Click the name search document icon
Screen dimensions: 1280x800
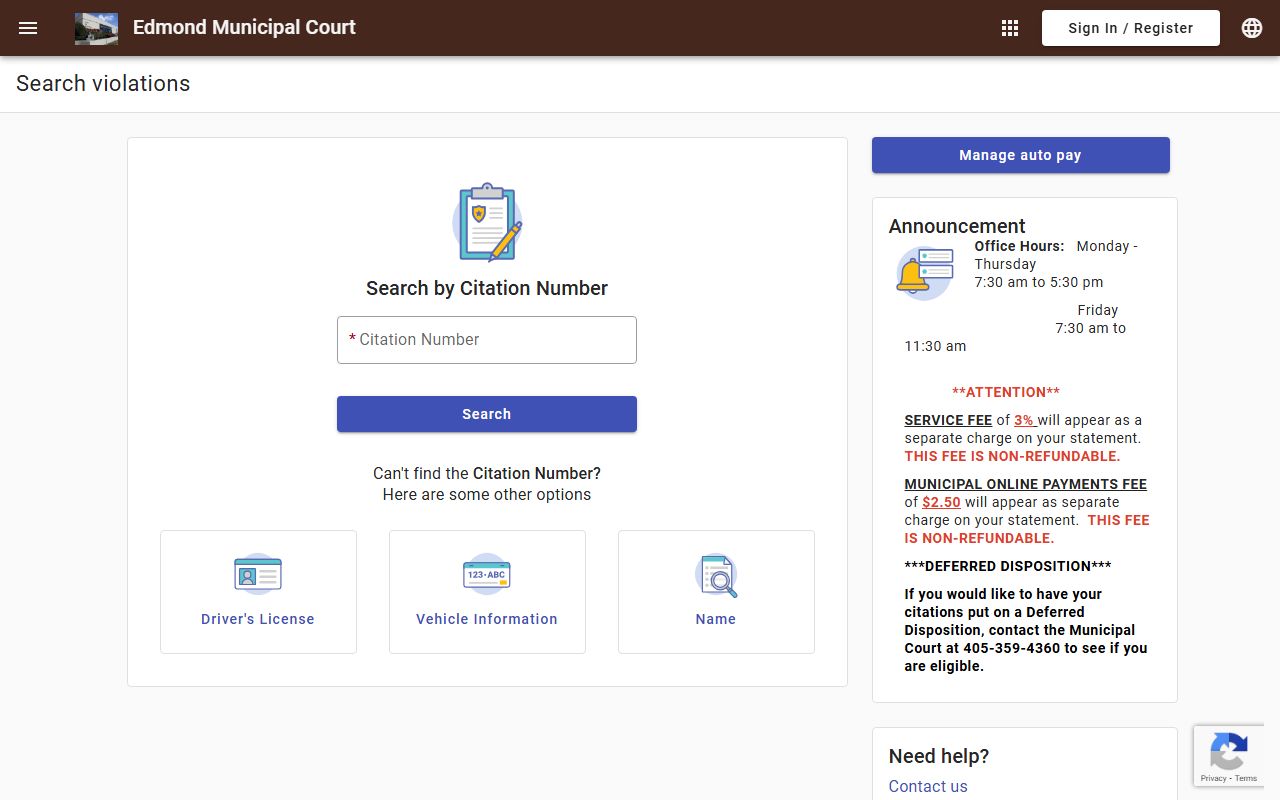[716, 575]
